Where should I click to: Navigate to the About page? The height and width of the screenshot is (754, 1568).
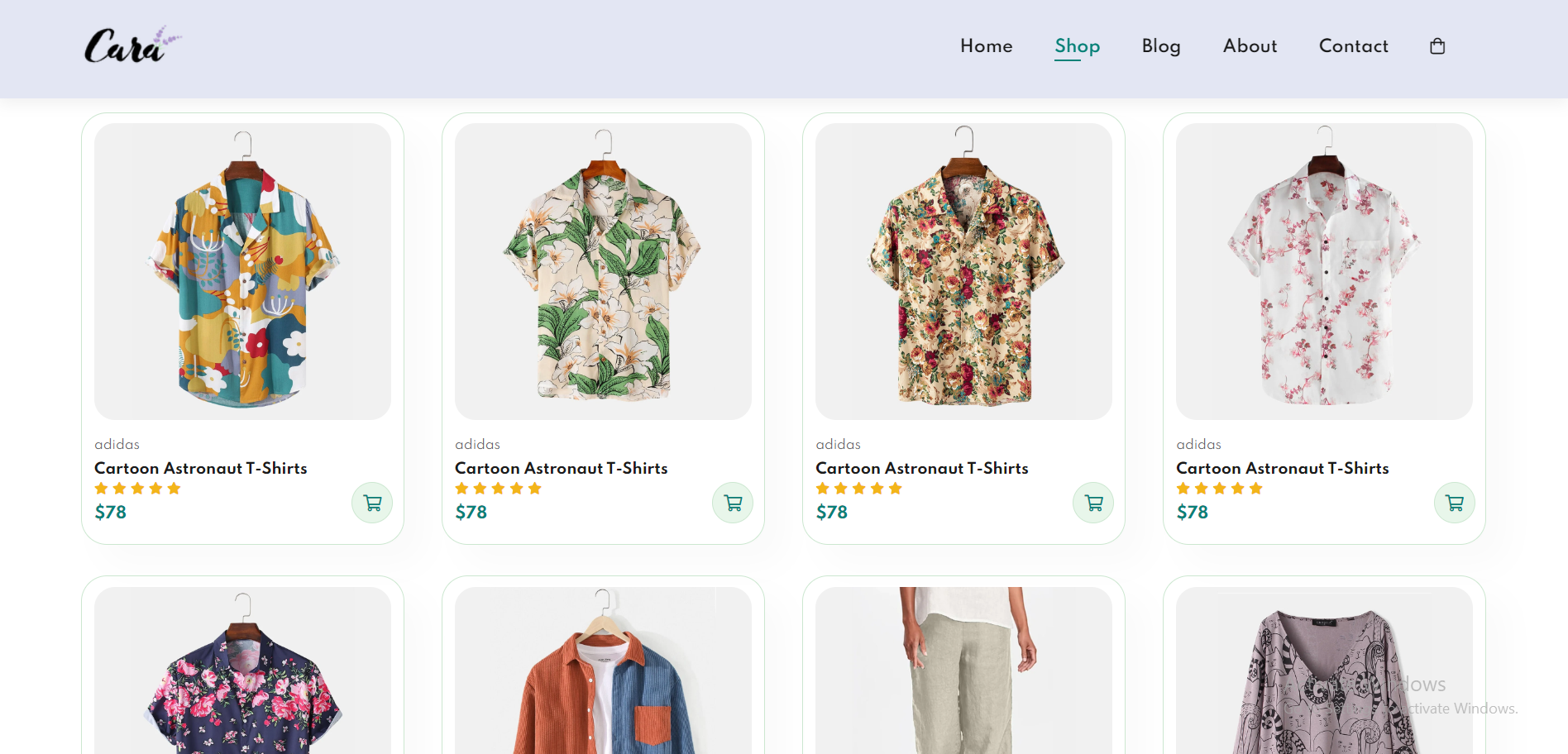tap(1249, 46)
